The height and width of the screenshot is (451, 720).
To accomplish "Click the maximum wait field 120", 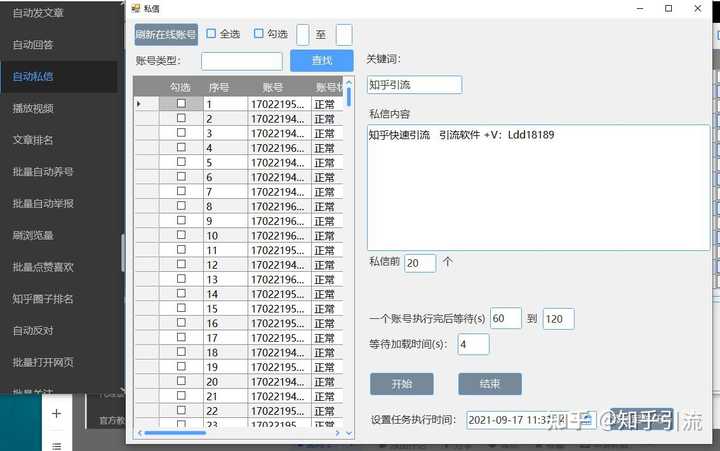I will pyautogui.click(x=558, y=319).
